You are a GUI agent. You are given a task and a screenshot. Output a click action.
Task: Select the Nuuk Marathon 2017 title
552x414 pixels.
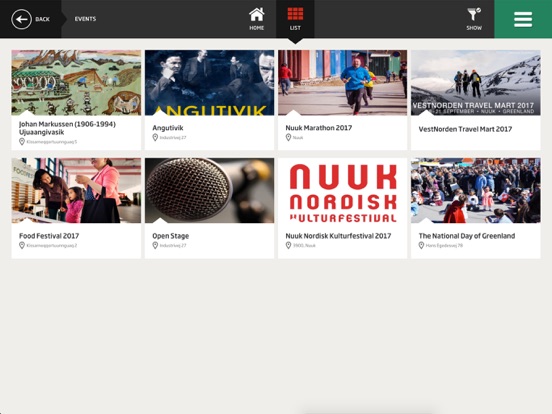click(x=319, y=128)
